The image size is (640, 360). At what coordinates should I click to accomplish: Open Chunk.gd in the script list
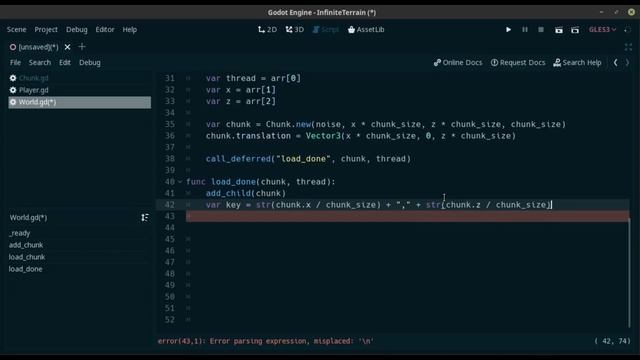coord(80,78)
